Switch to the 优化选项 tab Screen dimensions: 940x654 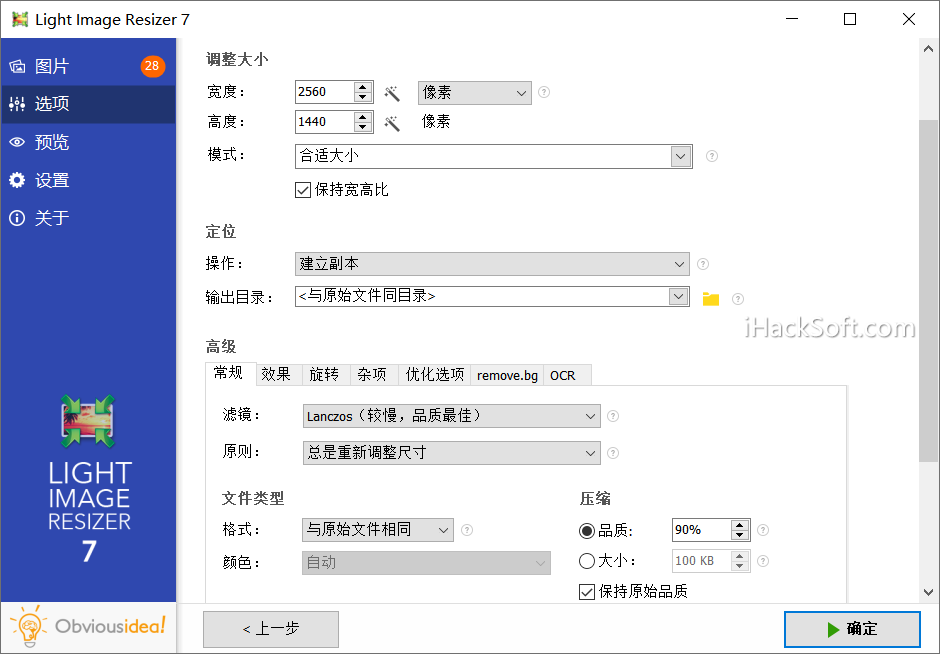[x=435, y=375]
